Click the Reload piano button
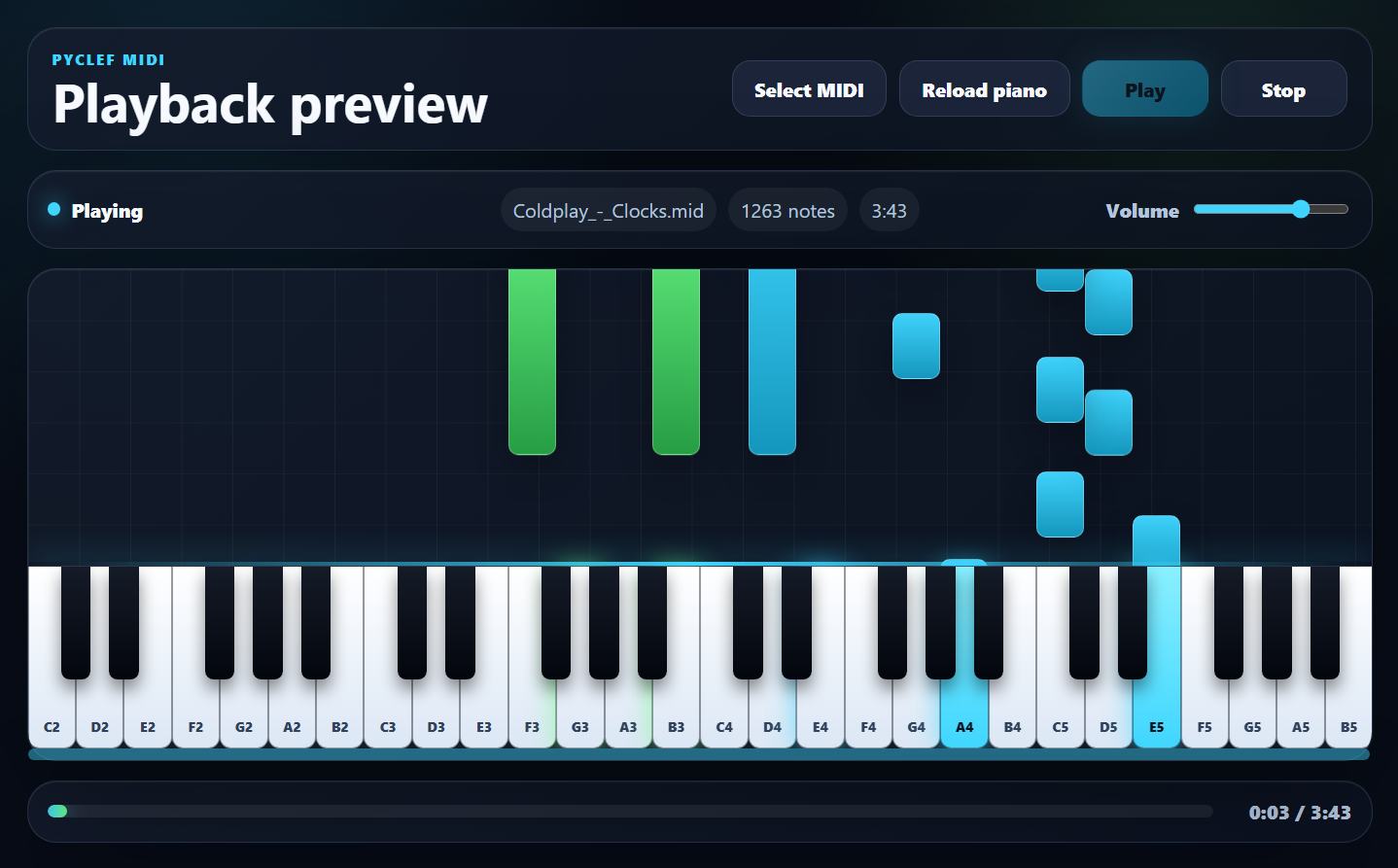 click(x=984, y=89)
